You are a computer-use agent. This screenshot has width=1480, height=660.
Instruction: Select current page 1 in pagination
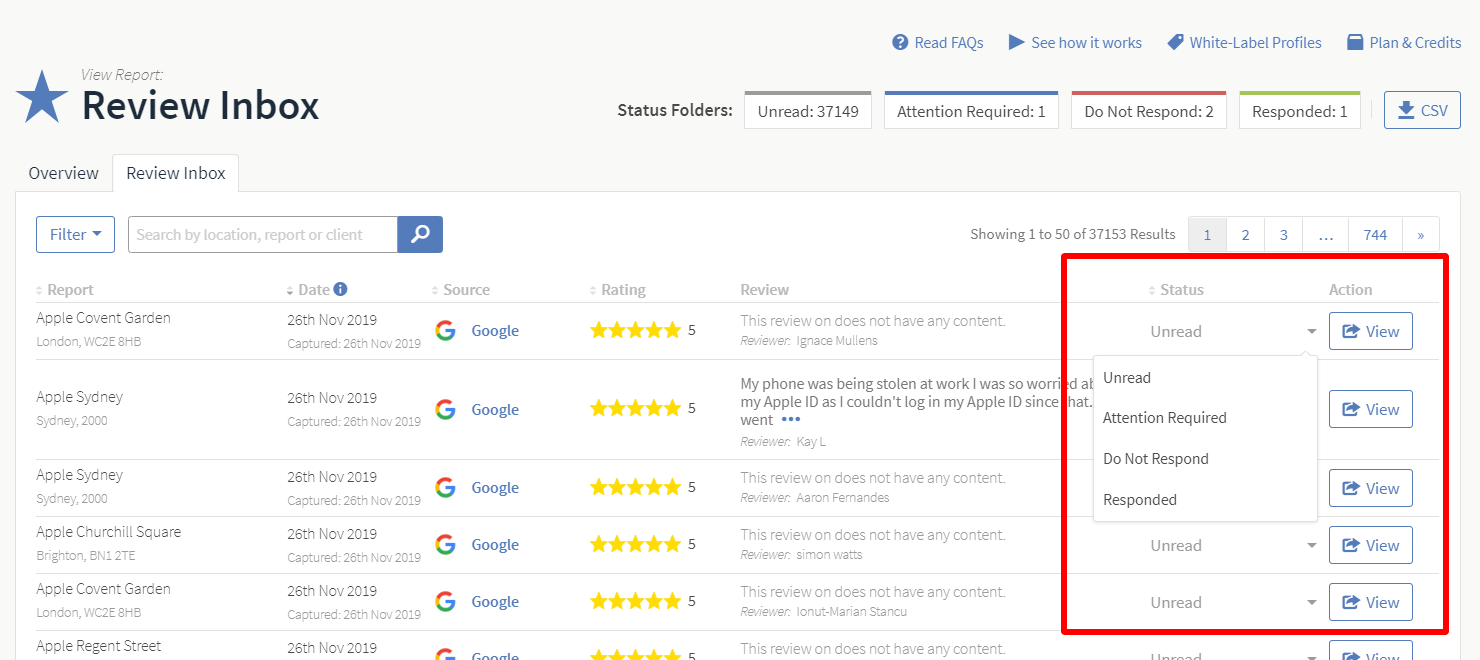pos(1207,235)
